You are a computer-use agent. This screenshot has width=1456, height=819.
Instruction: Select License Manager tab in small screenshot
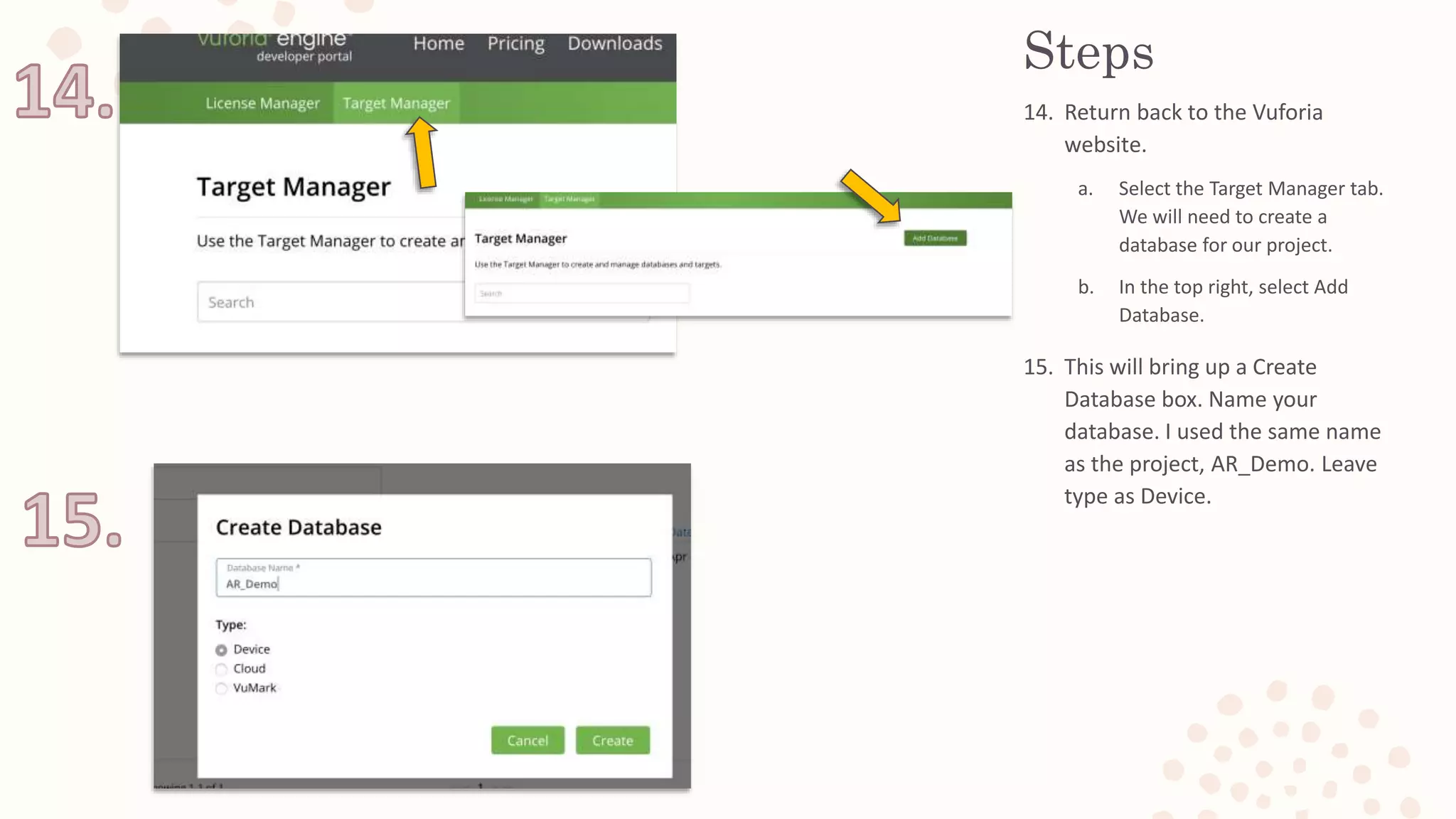(505, 199)
